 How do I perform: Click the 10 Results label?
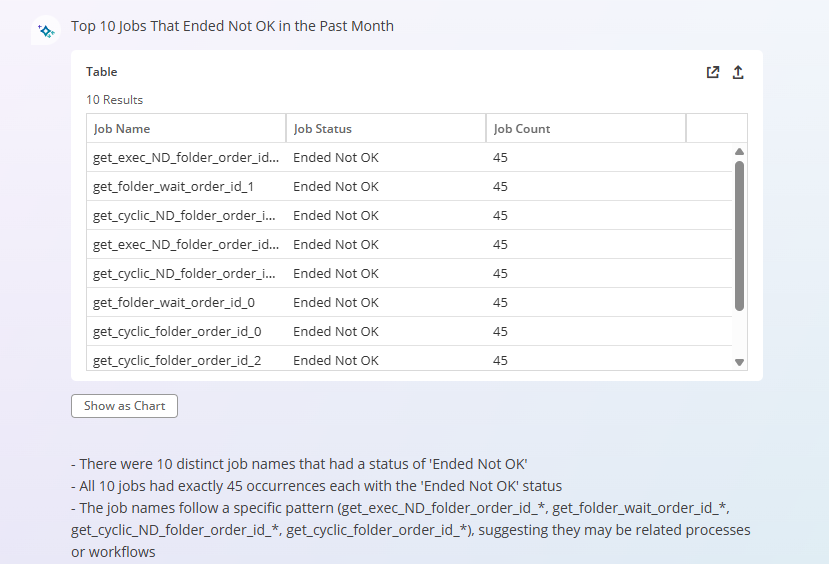tap(114, 100)
